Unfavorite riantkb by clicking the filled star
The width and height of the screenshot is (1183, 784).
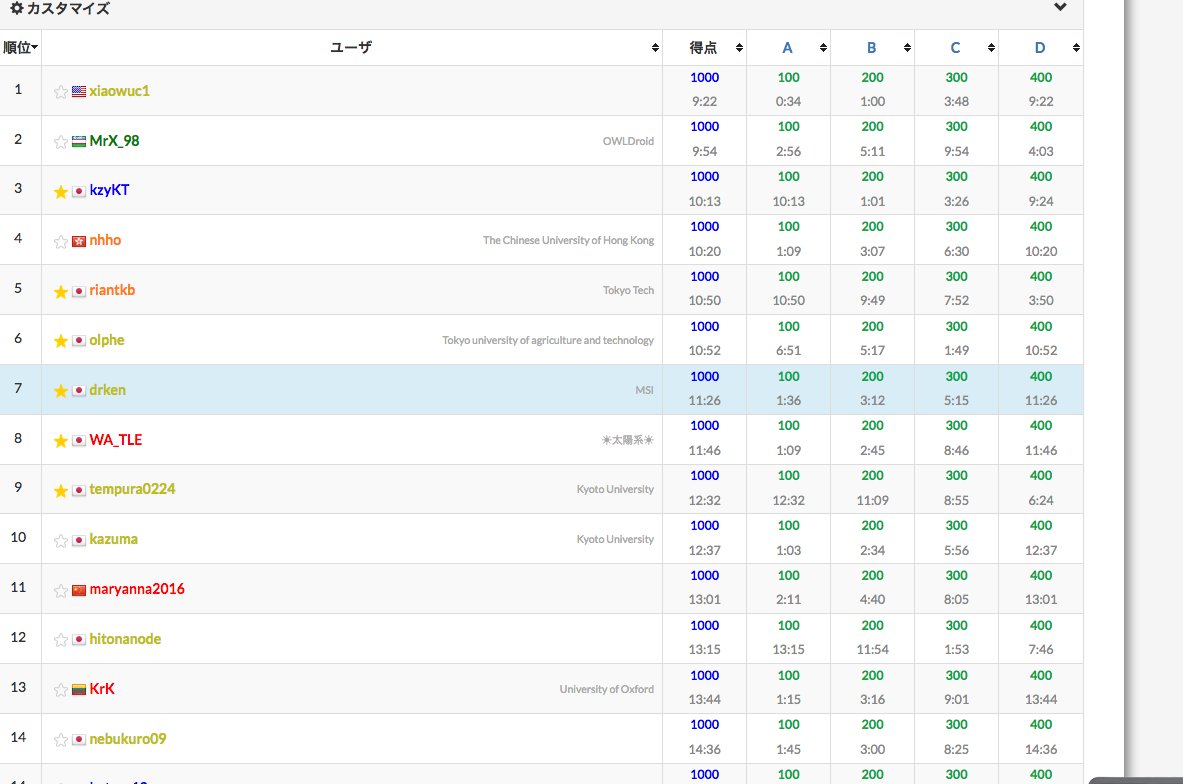pos(60,290)
